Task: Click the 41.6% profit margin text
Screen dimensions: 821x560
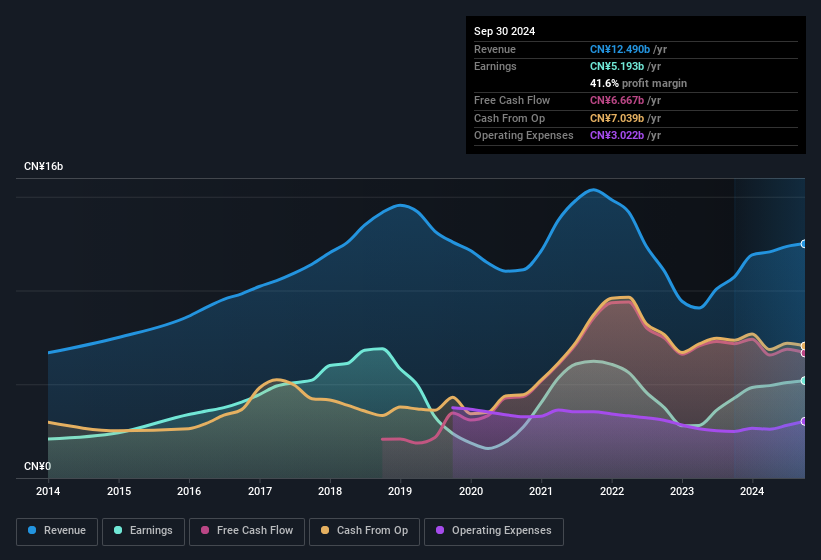Action: click(638, 83)
